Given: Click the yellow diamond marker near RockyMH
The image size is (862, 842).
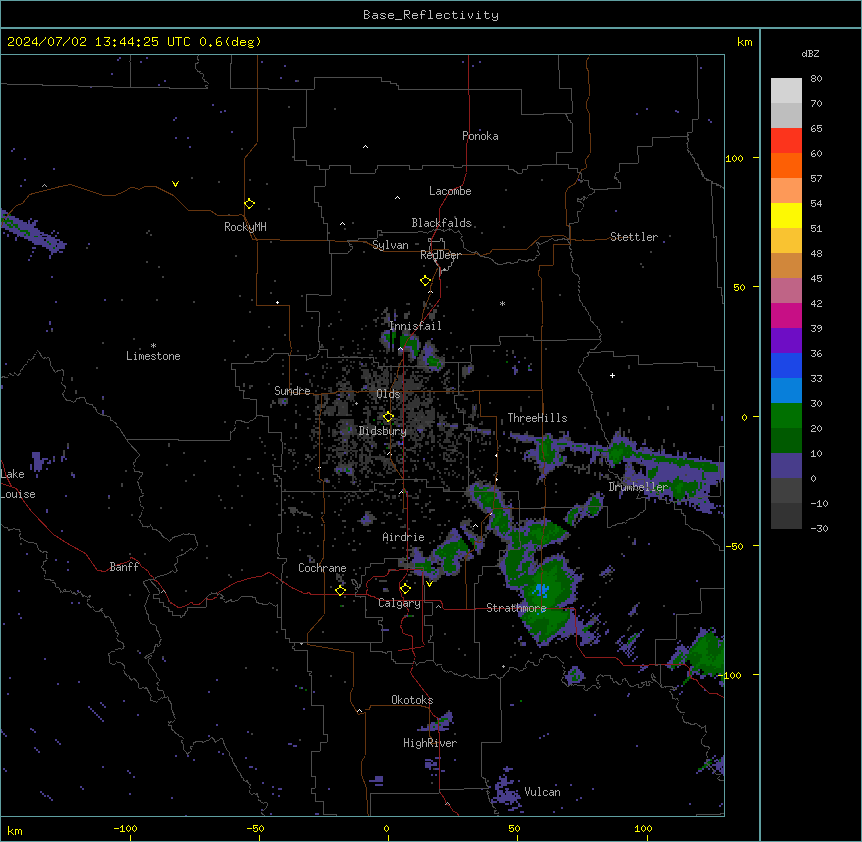Looking at the screenshot, I should 250,203.
